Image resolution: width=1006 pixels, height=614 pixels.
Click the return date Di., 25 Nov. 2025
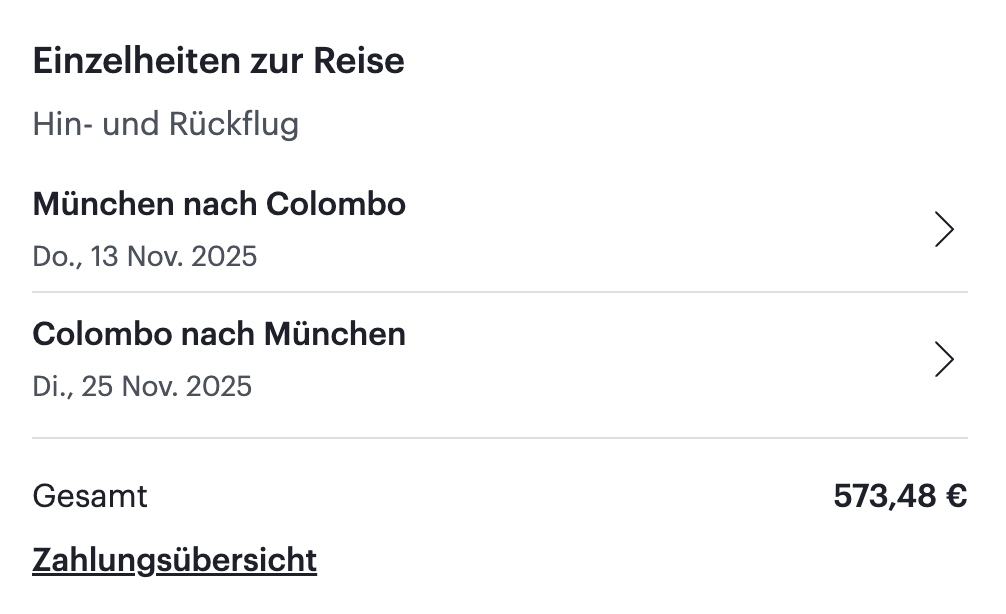[142, 386]
